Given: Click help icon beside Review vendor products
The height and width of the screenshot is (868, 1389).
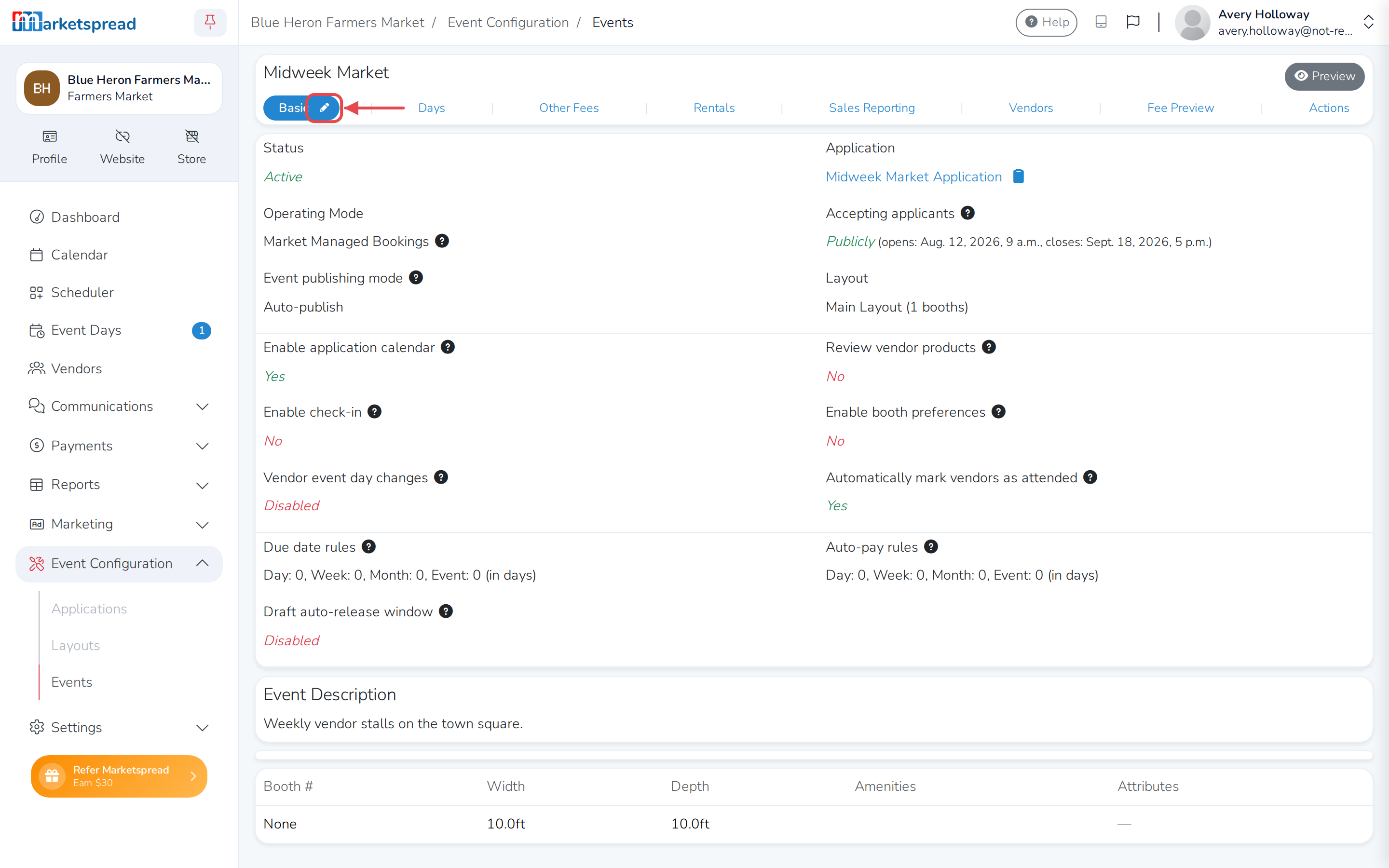Looking at the screenshot, I should pos(989,347).
